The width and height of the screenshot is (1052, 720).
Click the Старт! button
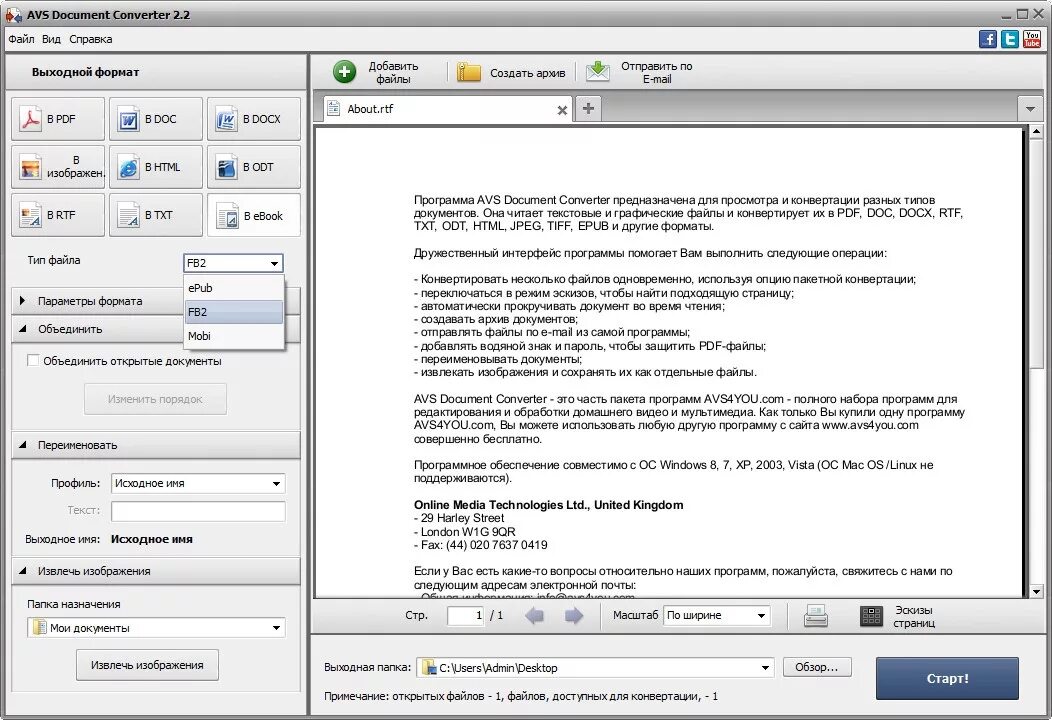pyautogui.click(x=947, y=678)
